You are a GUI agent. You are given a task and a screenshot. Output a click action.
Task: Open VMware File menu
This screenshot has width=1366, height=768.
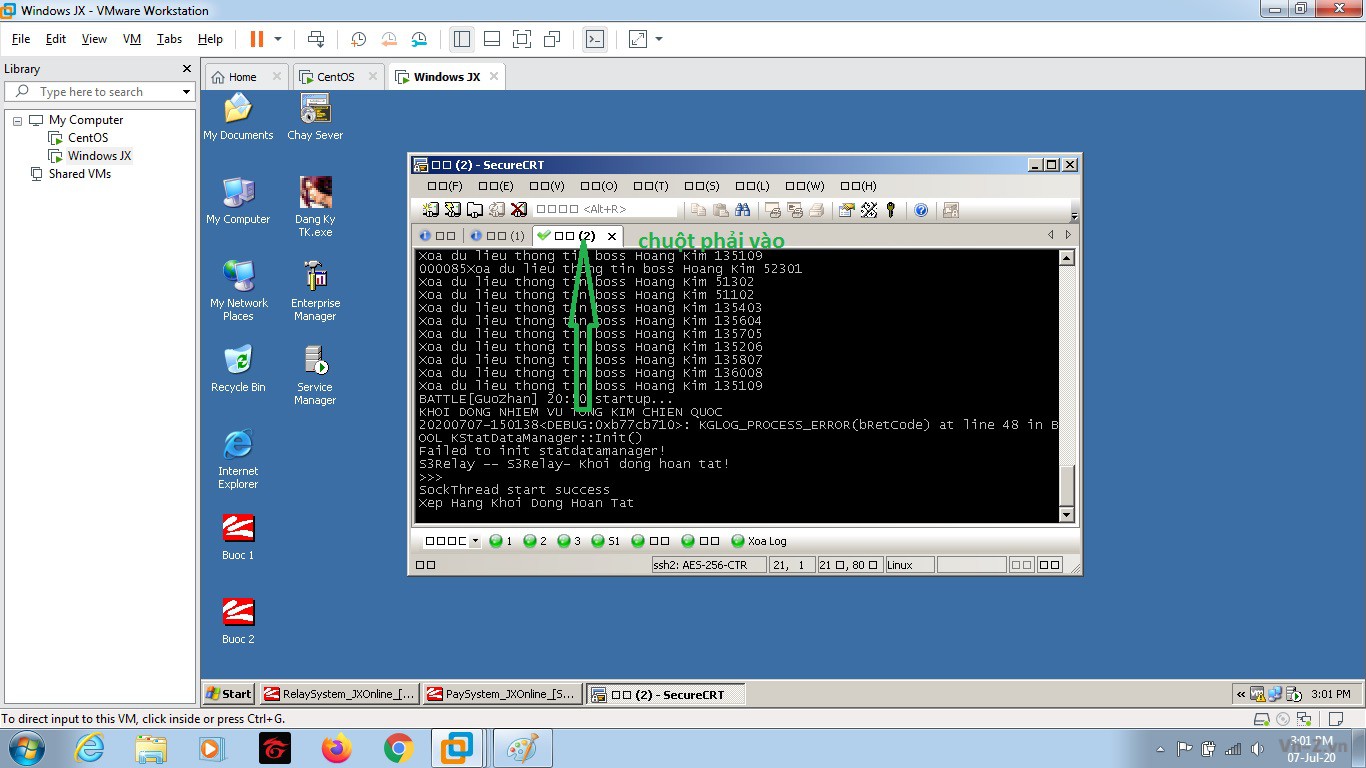[21, 39]
